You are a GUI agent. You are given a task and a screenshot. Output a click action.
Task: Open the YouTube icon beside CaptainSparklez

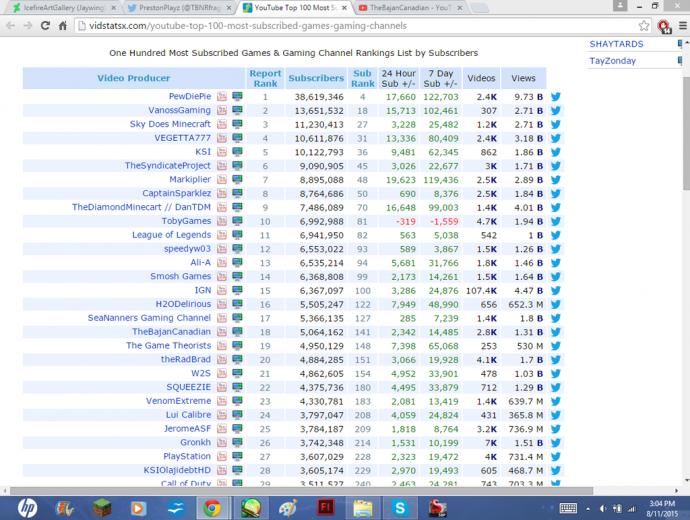222,194
